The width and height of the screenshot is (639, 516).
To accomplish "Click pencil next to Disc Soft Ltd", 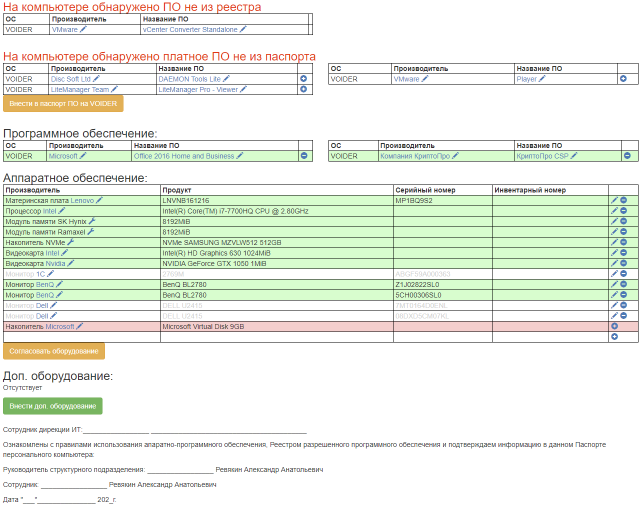I will click(x=96, y=79).
